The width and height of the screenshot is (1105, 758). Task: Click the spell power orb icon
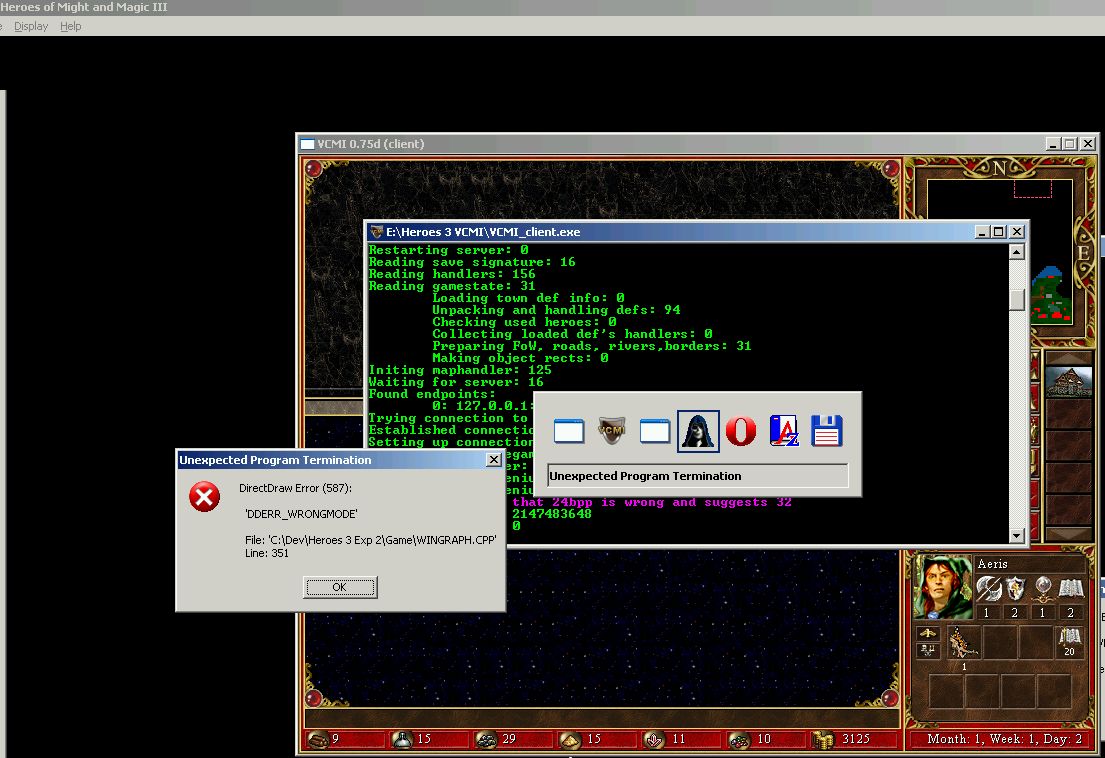(x=1043, y=590)
